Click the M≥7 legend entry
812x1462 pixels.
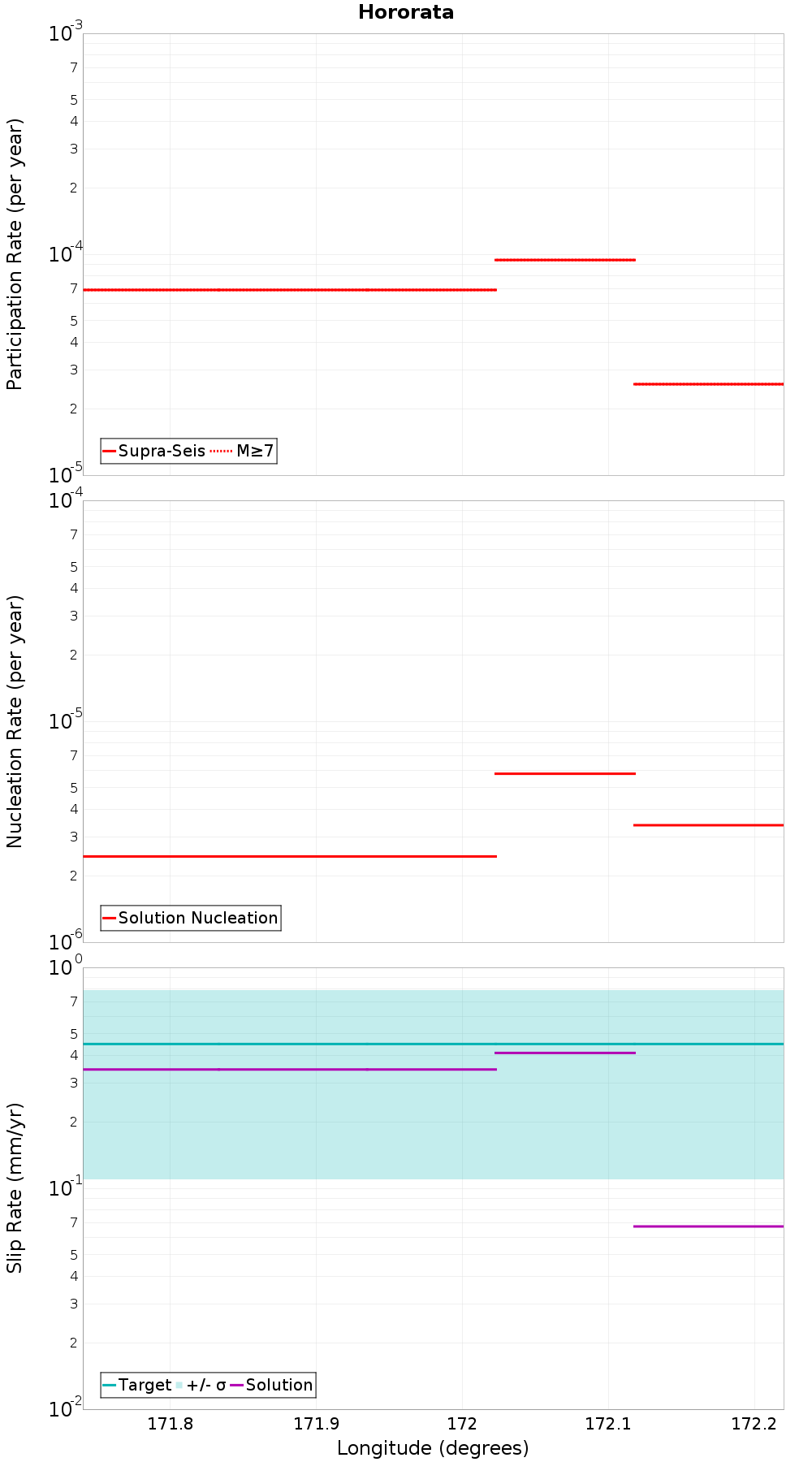242,451
